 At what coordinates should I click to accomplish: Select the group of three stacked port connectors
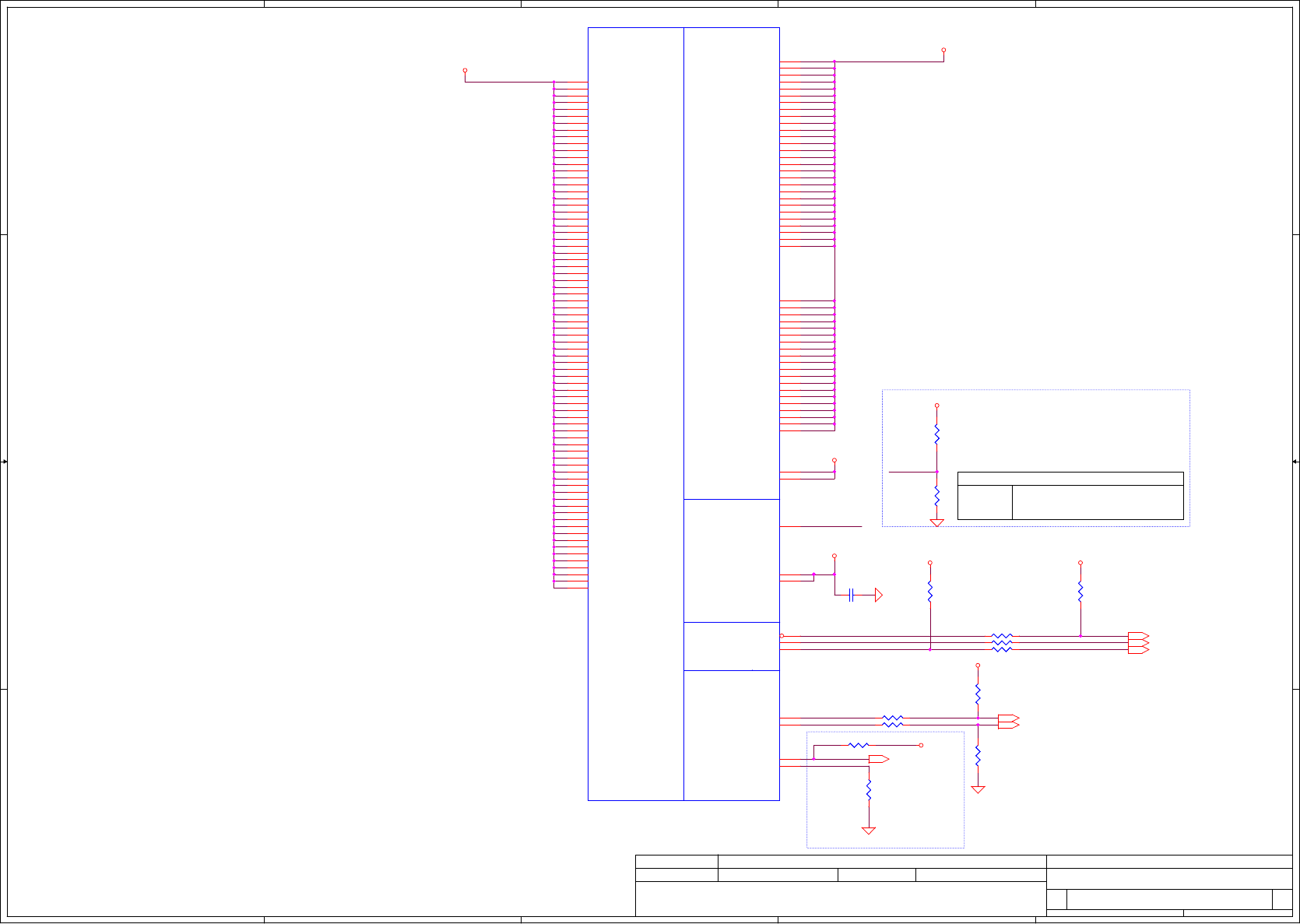coord(1138,643)
